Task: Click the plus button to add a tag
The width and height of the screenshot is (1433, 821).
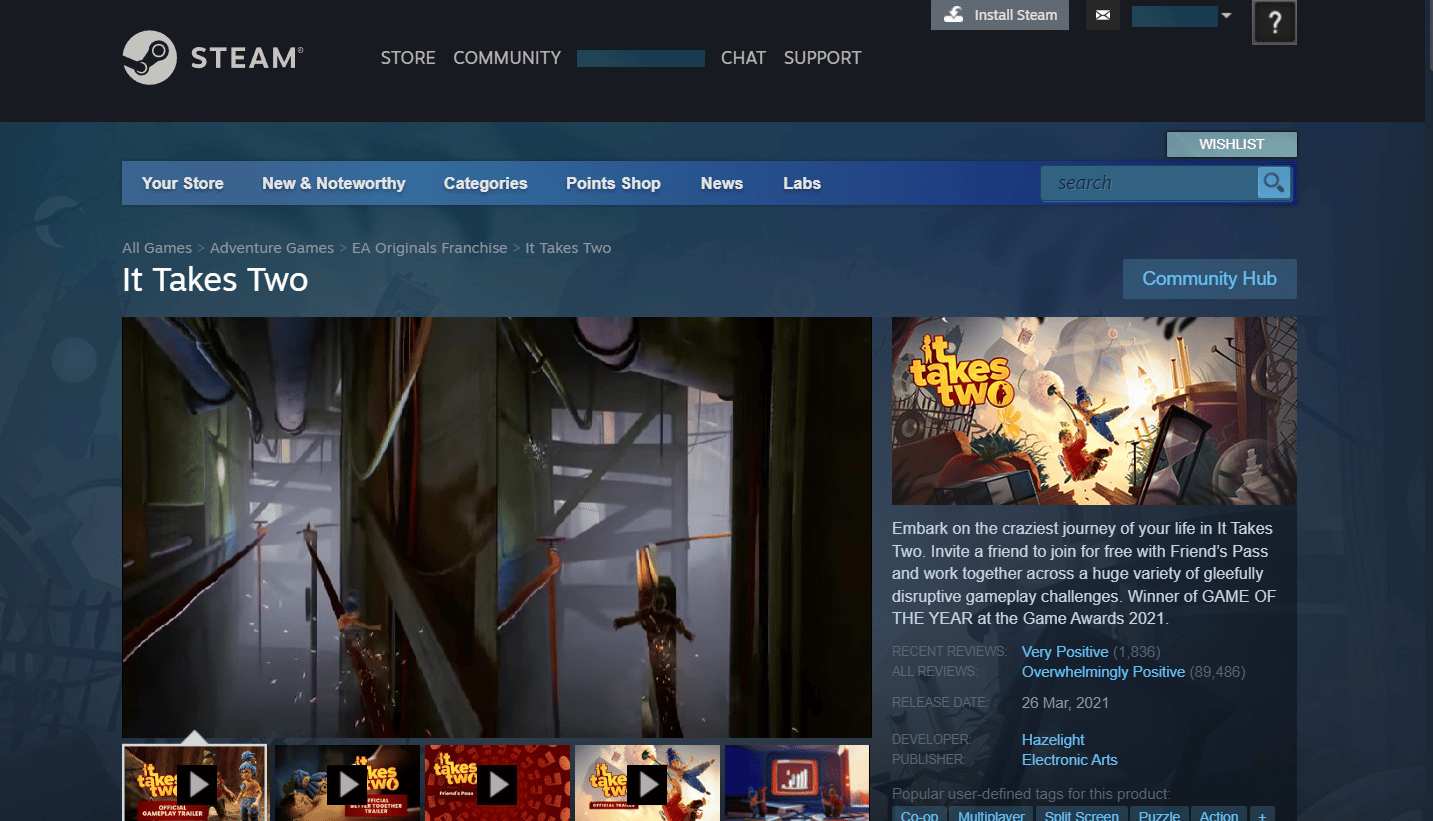Action: tap(1262, 815)
